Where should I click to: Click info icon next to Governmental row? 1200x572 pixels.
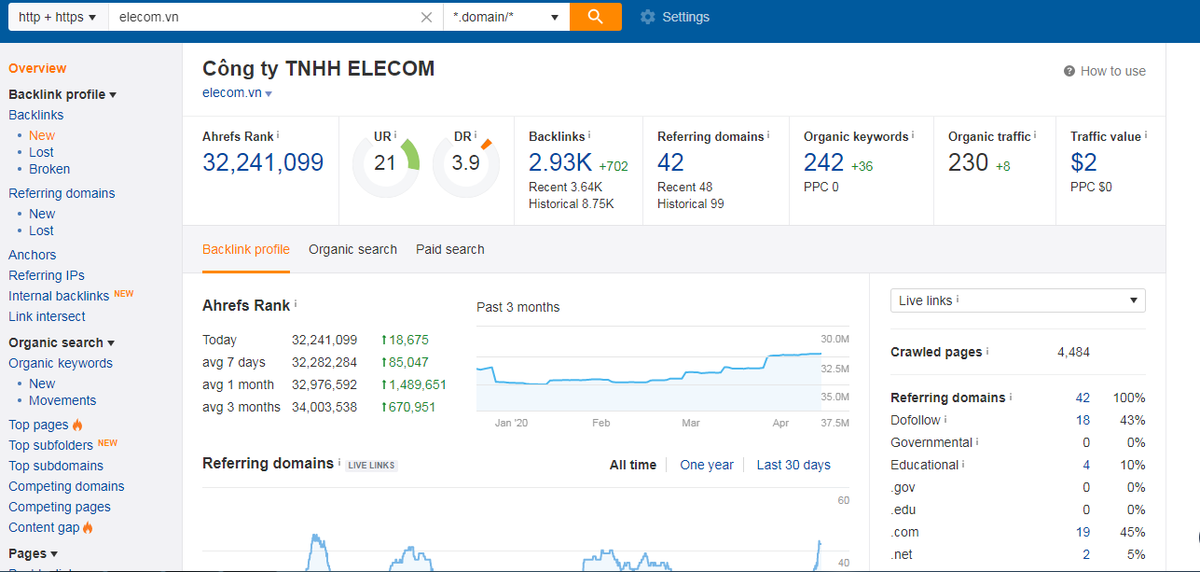point(977,441)
